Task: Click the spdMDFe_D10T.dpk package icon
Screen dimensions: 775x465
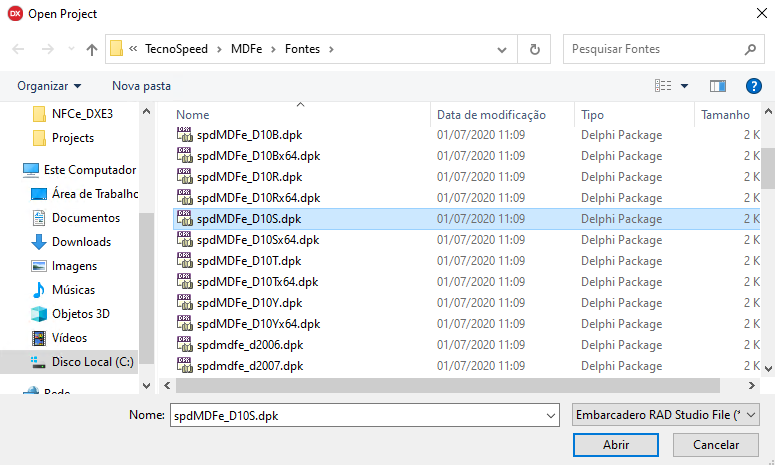Action: coord(184,261)
